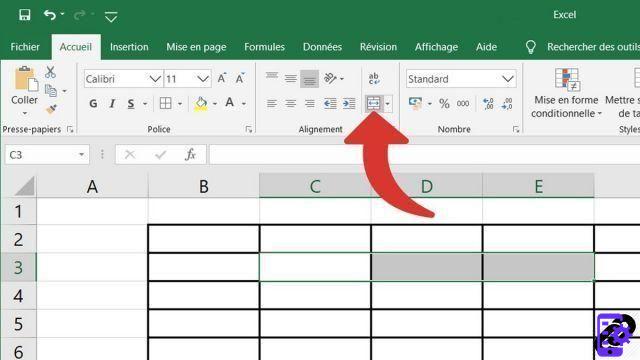Open the Insertion tab
This screenshot has height=360, width=640.
coord(129,47)
